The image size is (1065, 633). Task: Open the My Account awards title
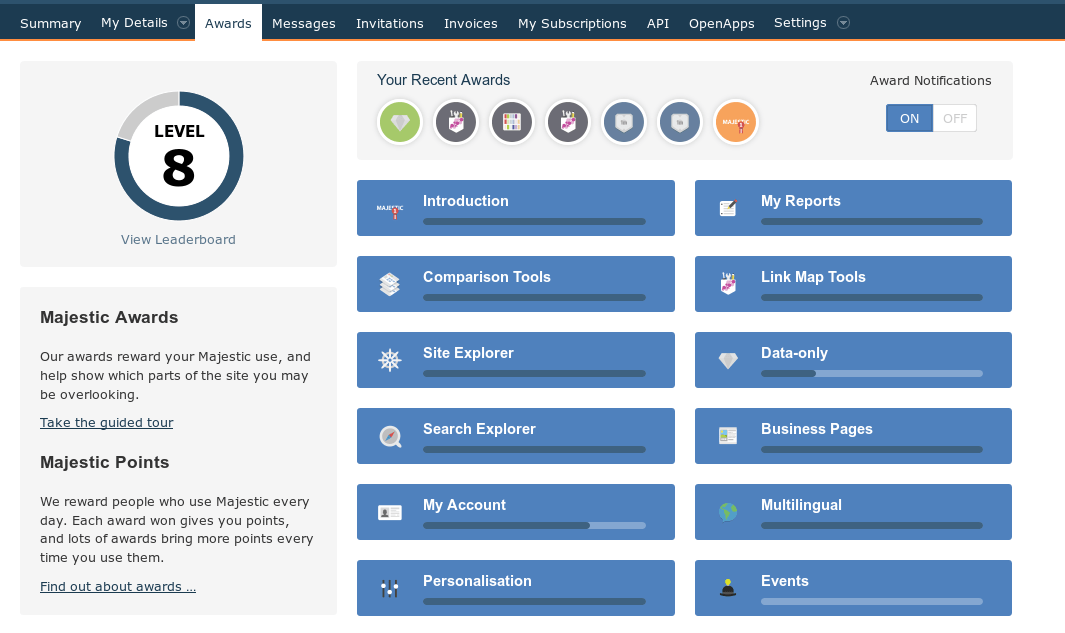pyautogui.click(x=464, y=505)
